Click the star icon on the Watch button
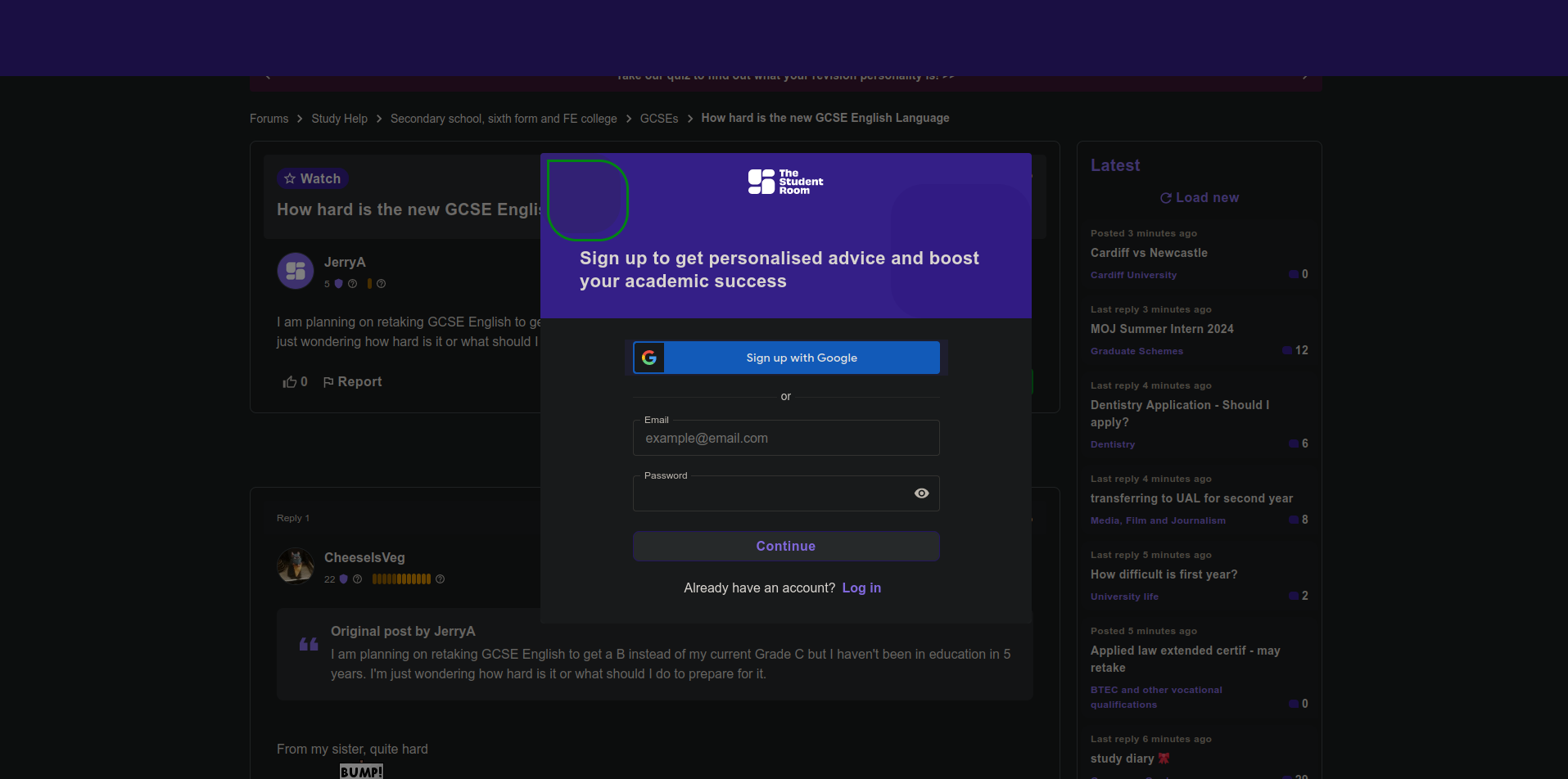 point(291,178)
